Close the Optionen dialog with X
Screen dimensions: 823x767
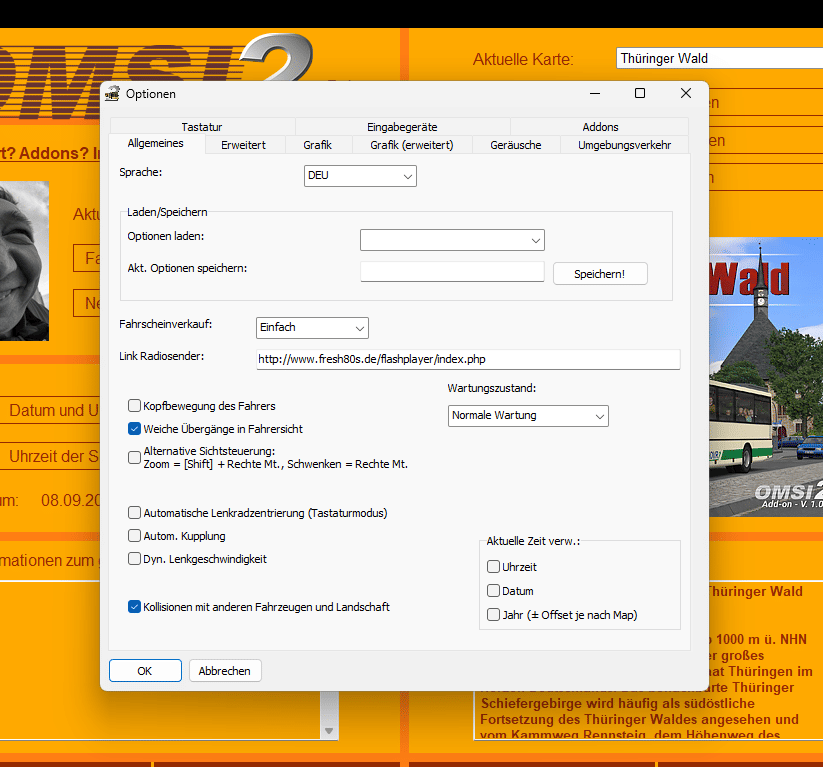tap(685, 93)
